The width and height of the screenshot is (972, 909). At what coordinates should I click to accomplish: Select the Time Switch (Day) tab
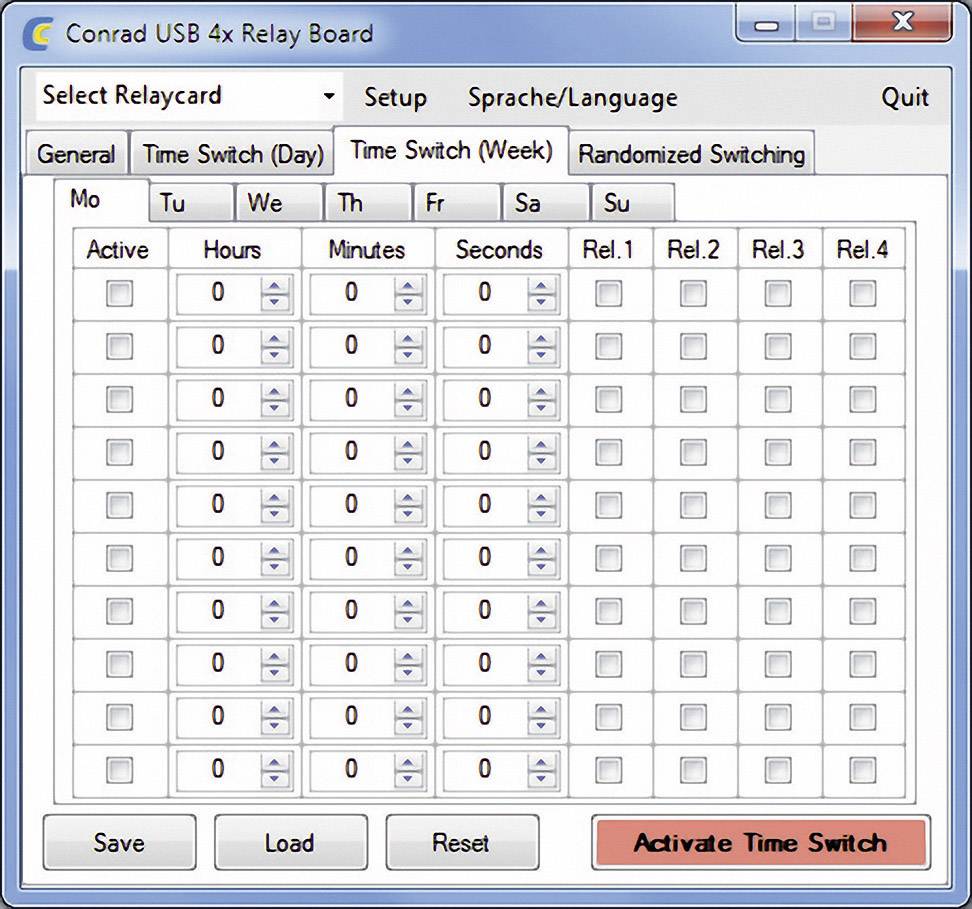[x=233, y=155]
